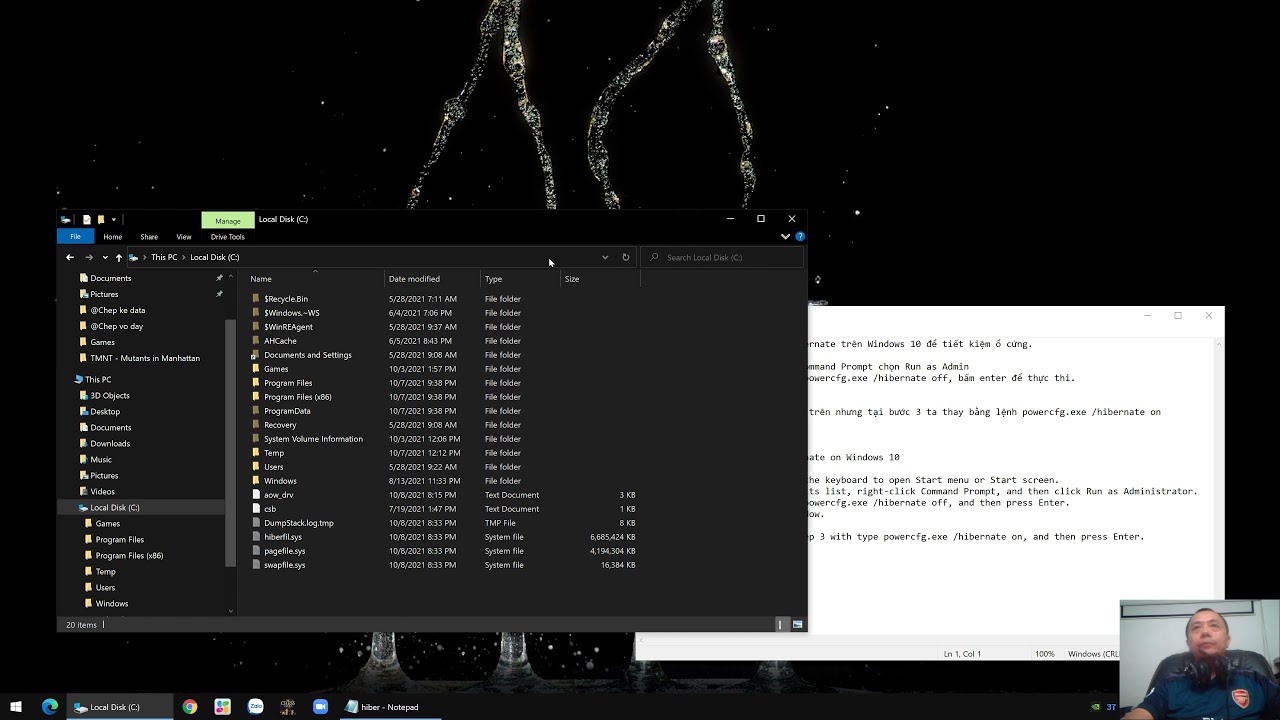1280x720 pixels.
Task: Open the View ribbon tab
Action: click(184, 237)
